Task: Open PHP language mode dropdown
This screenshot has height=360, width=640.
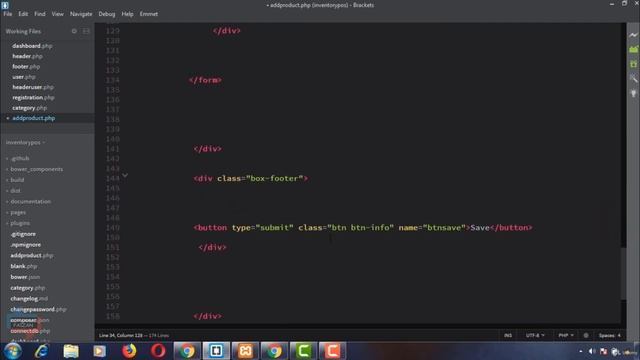Action: click(566, 336)
